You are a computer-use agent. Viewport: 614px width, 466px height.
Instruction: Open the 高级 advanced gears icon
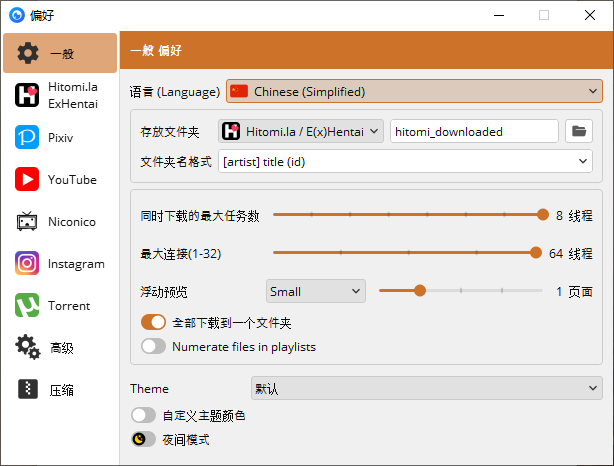[x=27, y=347]
